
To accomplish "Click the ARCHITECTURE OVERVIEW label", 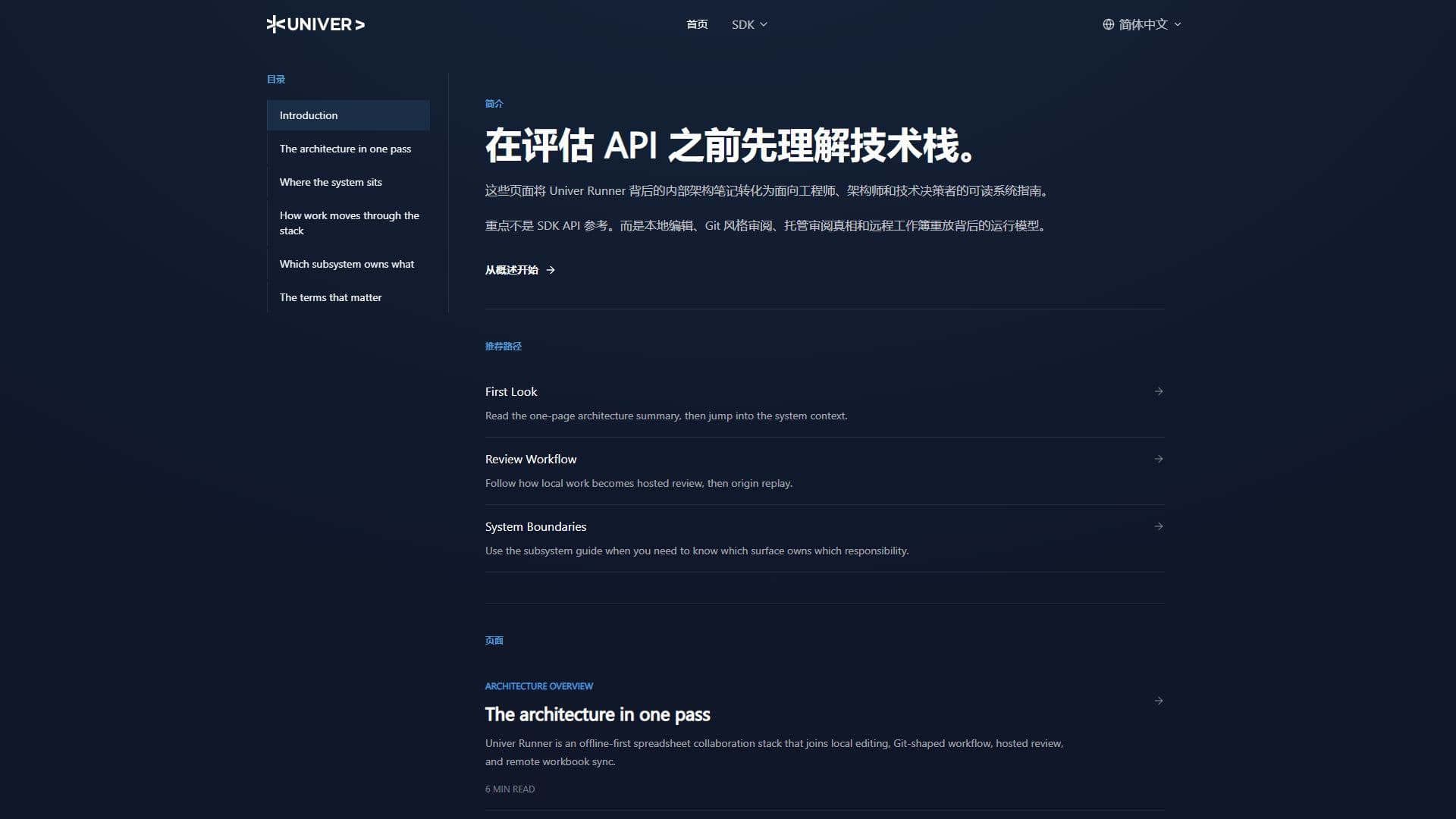I will pos(539,686).
